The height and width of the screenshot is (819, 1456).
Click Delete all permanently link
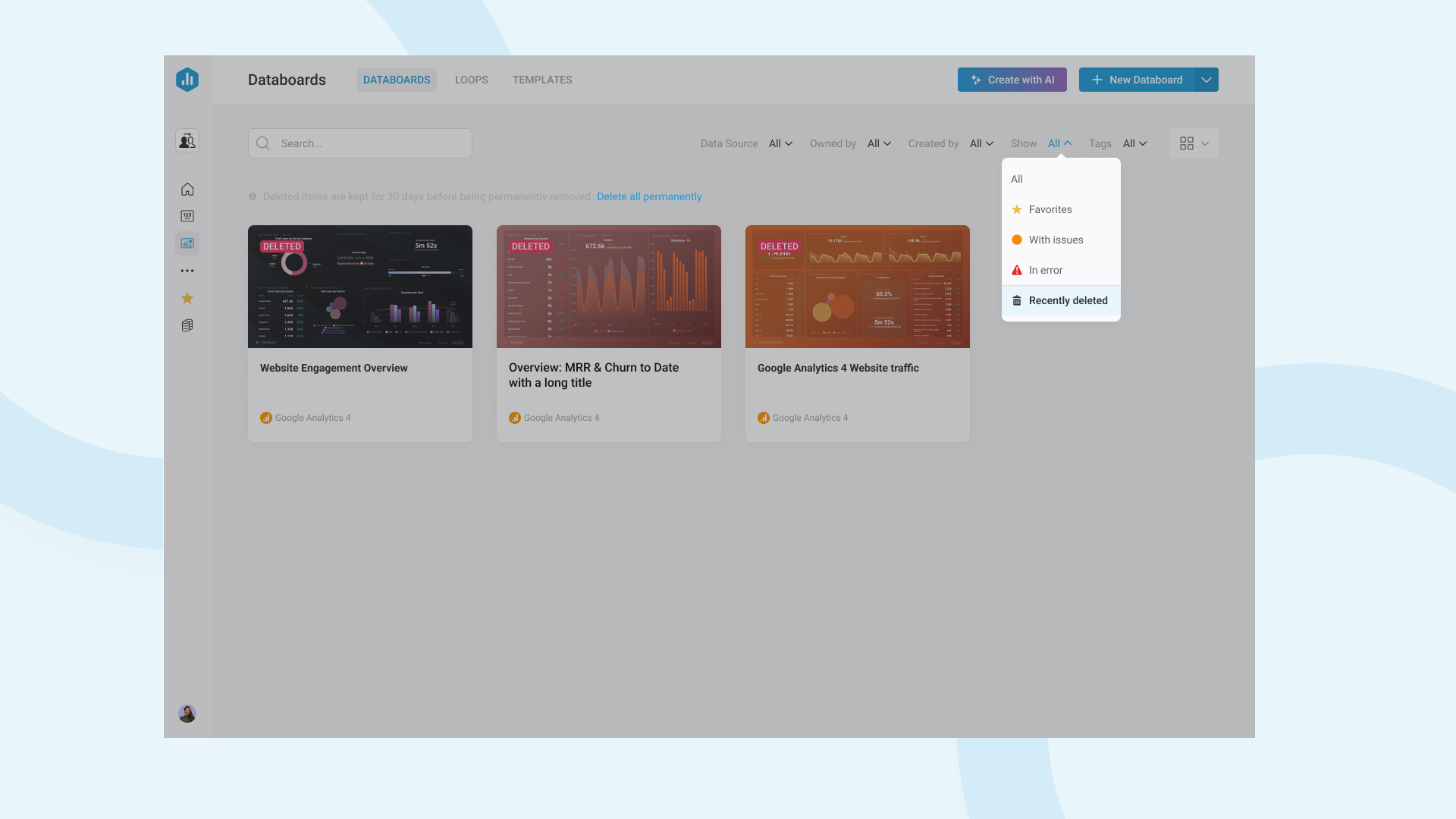(x=649, y=196)
